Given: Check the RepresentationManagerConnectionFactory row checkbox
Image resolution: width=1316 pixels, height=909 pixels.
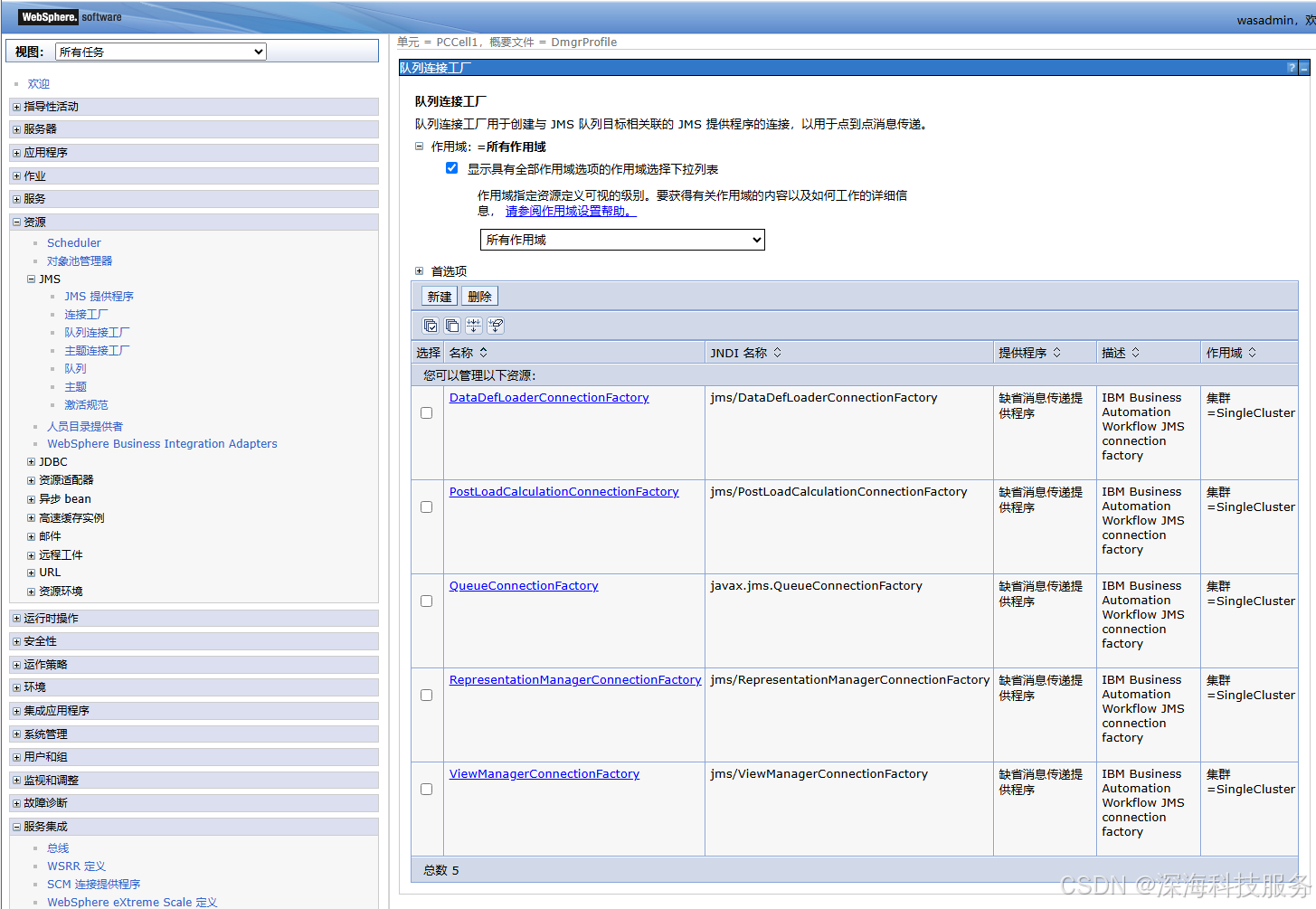Looking at the screenshot, I should coord(426,695).
